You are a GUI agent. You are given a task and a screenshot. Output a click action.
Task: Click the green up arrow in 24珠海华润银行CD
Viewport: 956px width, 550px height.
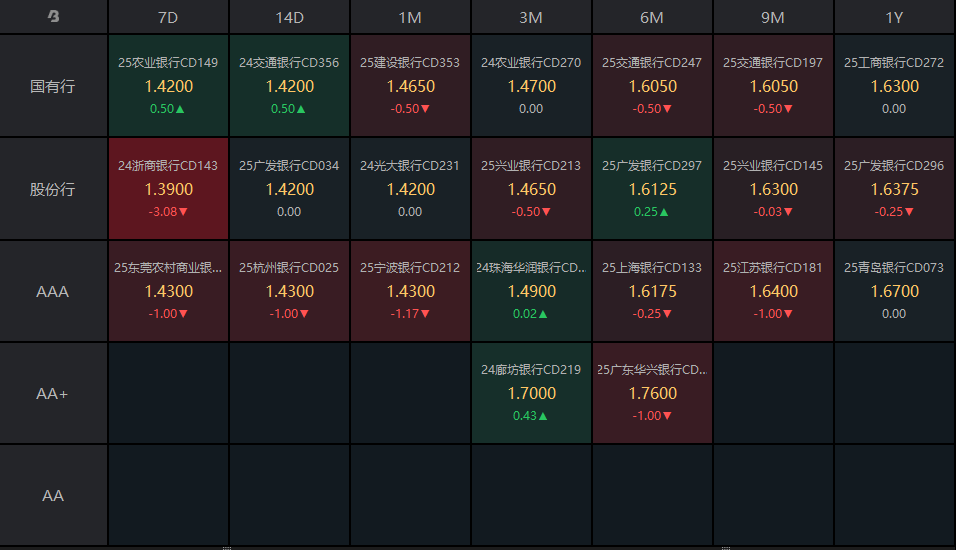543,314
